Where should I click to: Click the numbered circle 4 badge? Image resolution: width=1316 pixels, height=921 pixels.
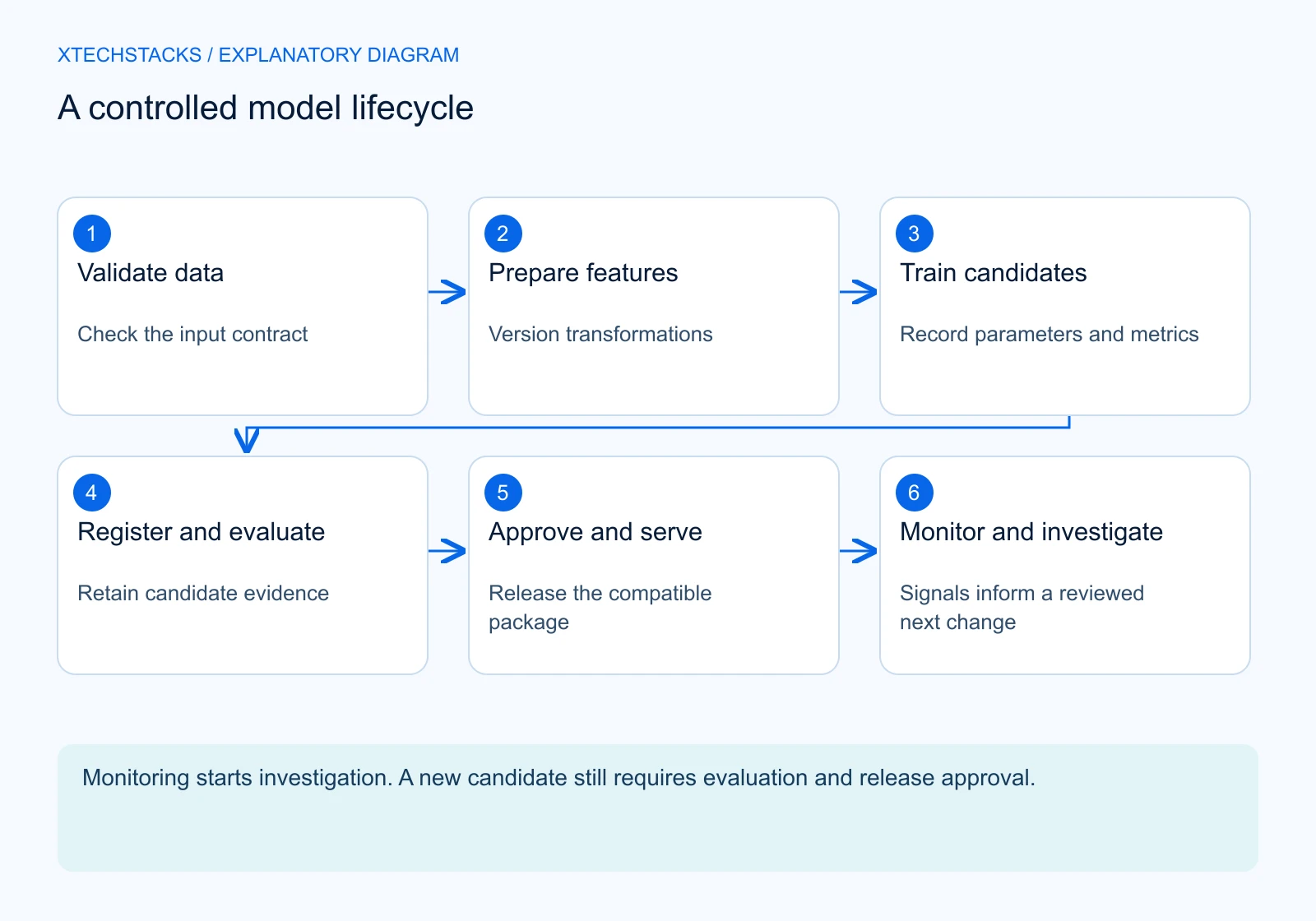point(92,493)
